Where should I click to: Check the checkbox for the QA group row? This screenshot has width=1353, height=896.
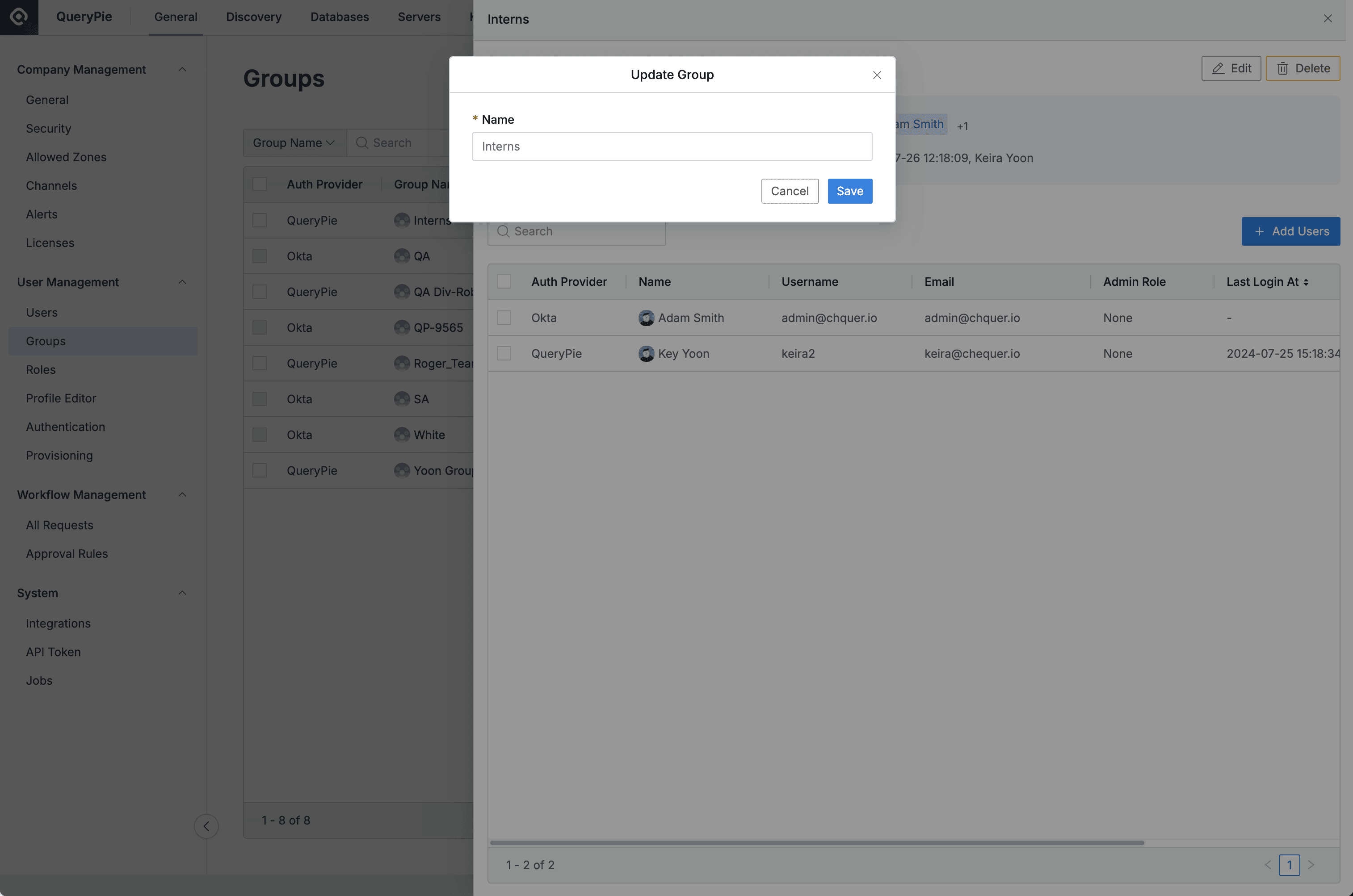(x=260, y=255)
